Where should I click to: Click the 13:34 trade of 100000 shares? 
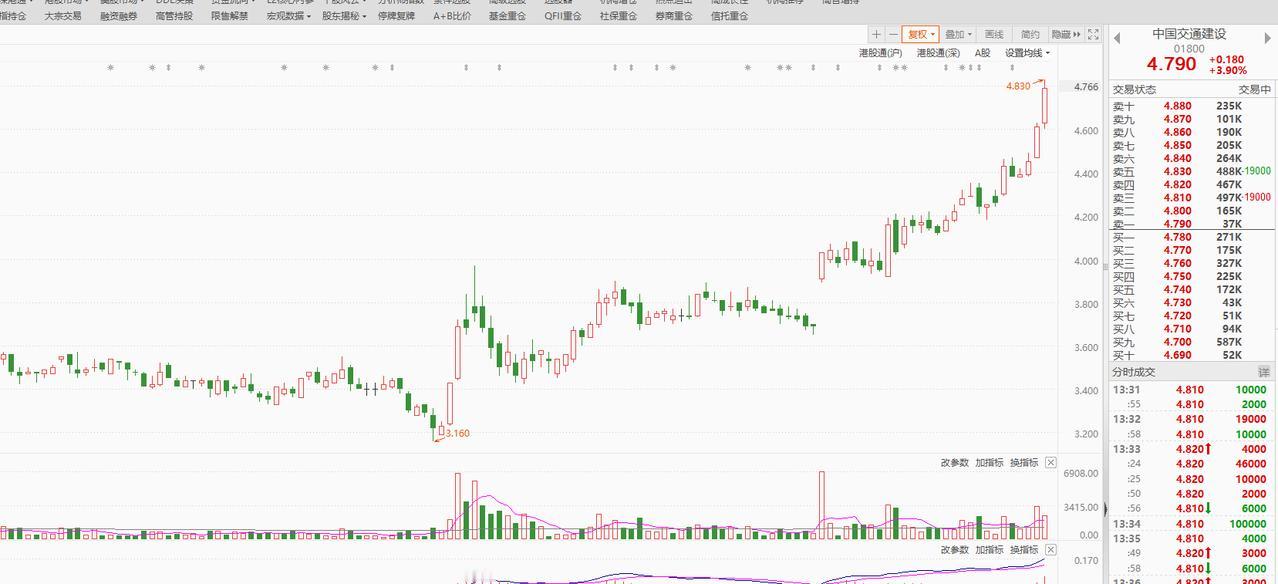click(x=1191, y=524)
